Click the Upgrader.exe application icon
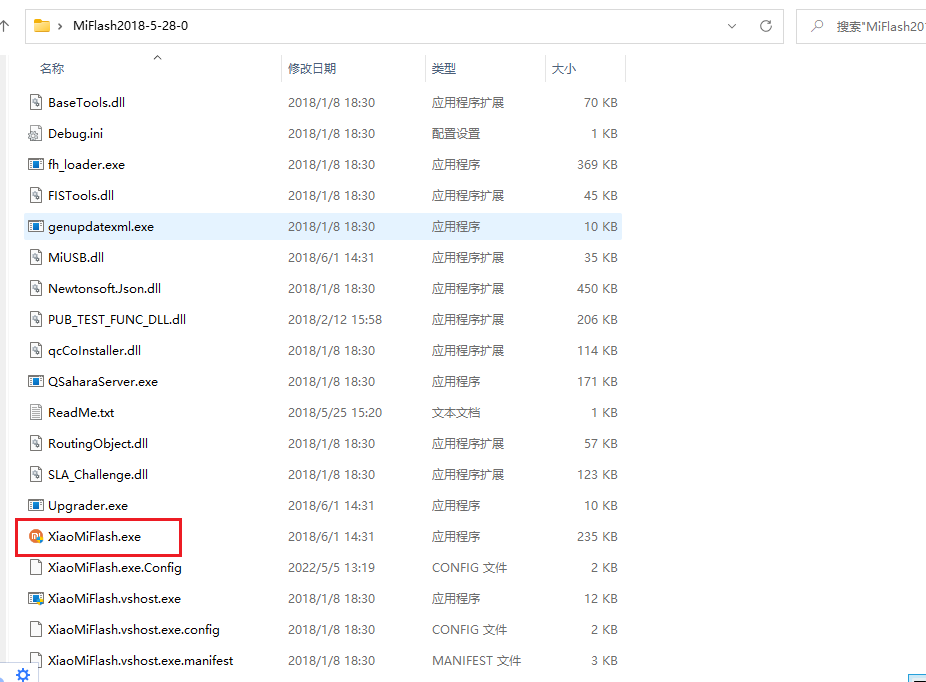The width and height of the screenshot is (926, 682). [x=36, y=505]
